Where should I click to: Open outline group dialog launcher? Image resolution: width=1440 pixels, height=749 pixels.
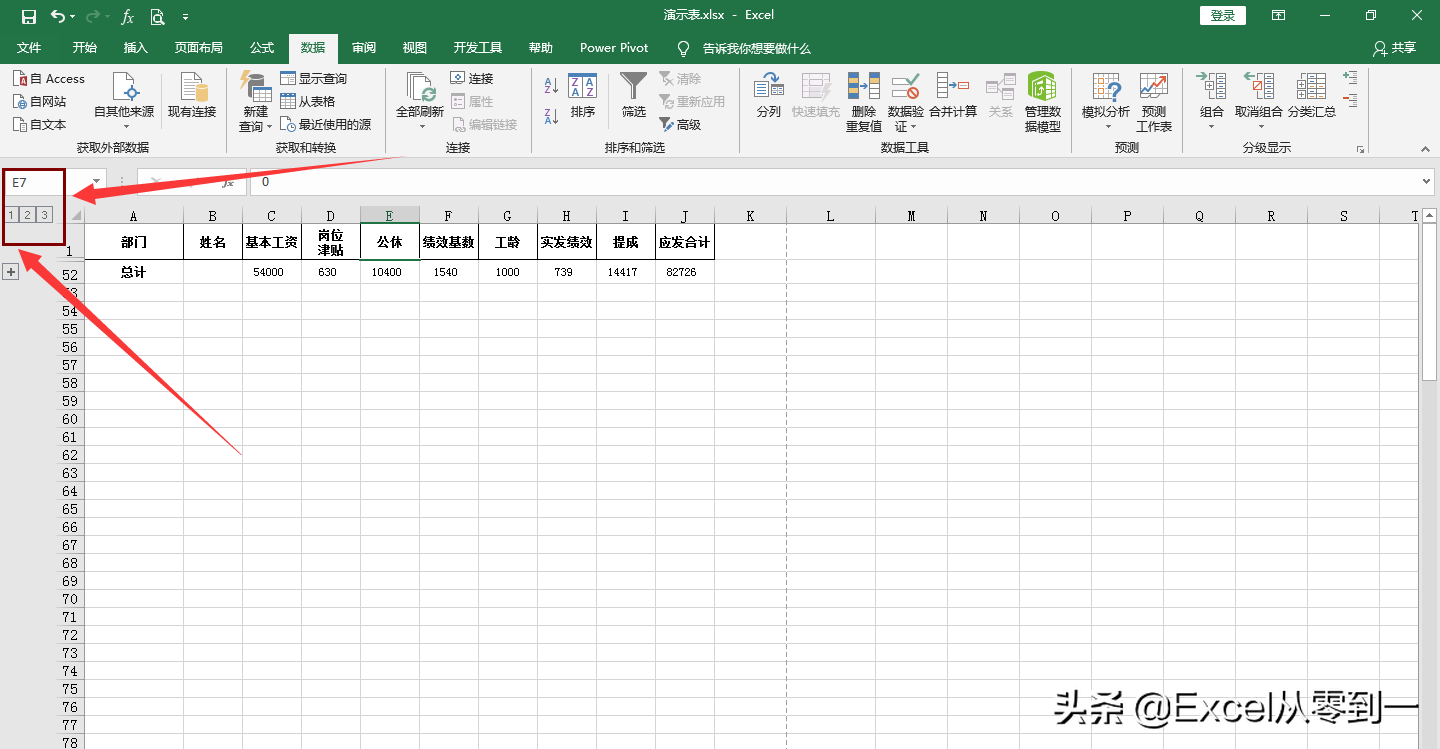1360,149
